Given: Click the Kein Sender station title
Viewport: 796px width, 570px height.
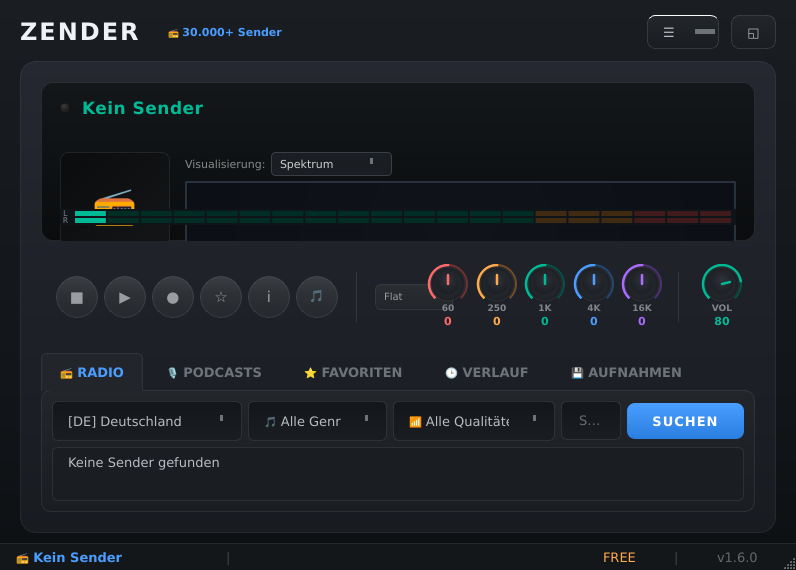Looking at the screenshot, I should tap(143, 108).
